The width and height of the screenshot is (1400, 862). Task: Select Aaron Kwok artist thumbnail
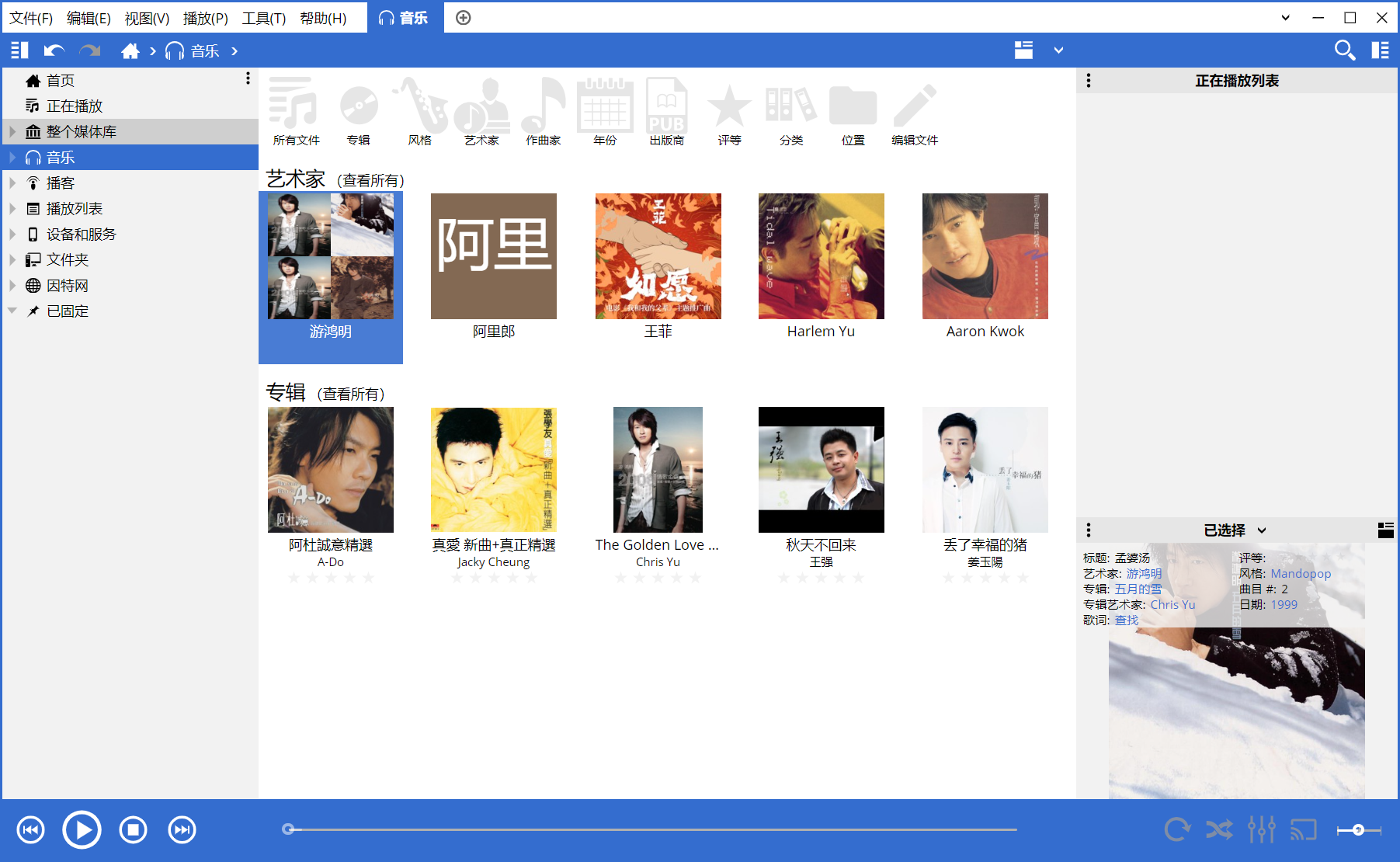[x=985, y=256]
